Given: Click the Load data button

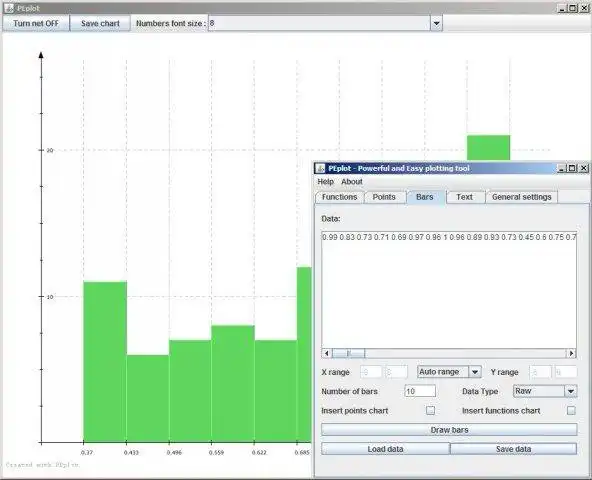Looking at the screenshot, I should [x=385, y=449].
